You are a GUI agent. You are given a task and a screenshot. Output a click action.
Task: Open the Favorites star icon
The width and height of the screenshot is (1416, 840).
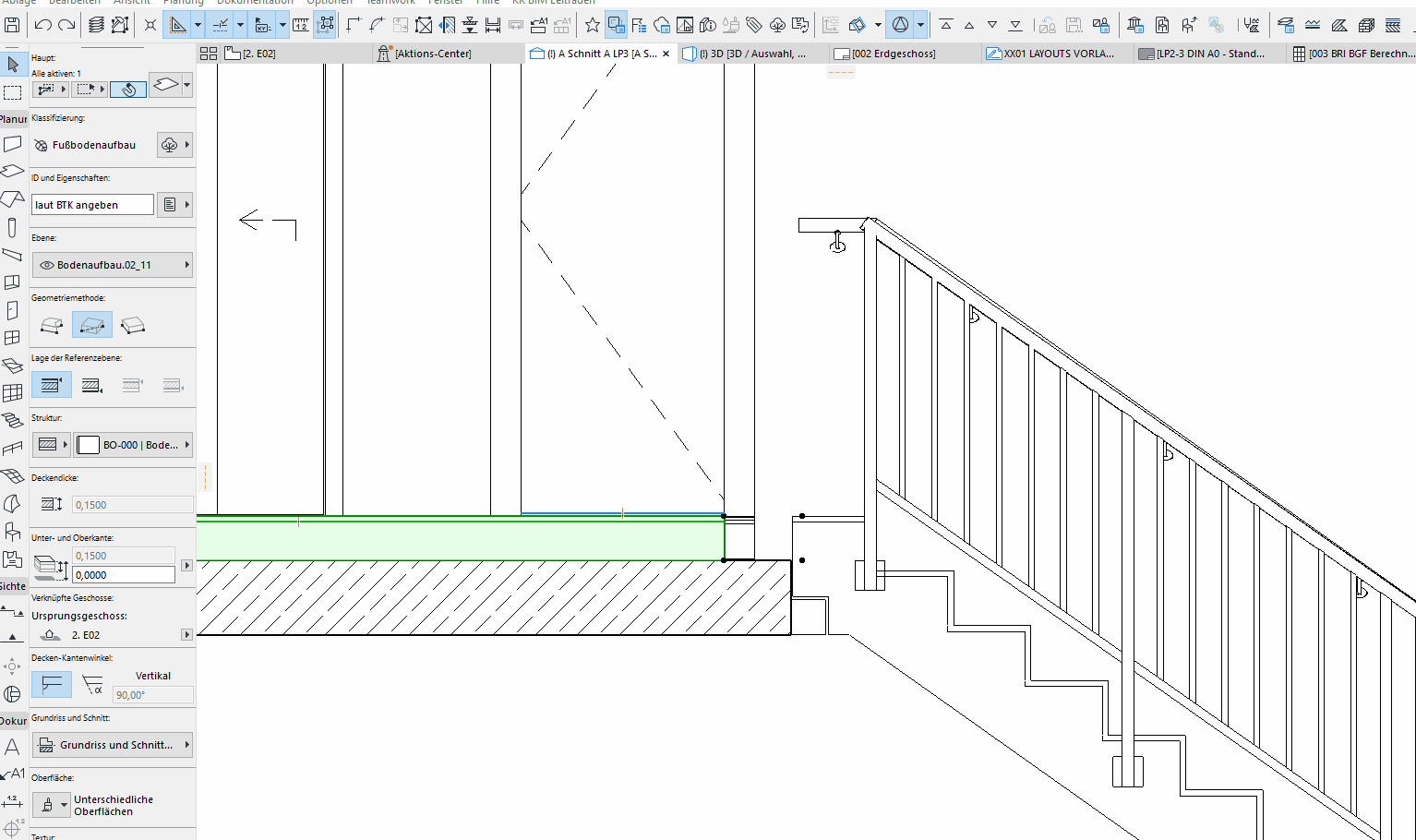[593, 25]
